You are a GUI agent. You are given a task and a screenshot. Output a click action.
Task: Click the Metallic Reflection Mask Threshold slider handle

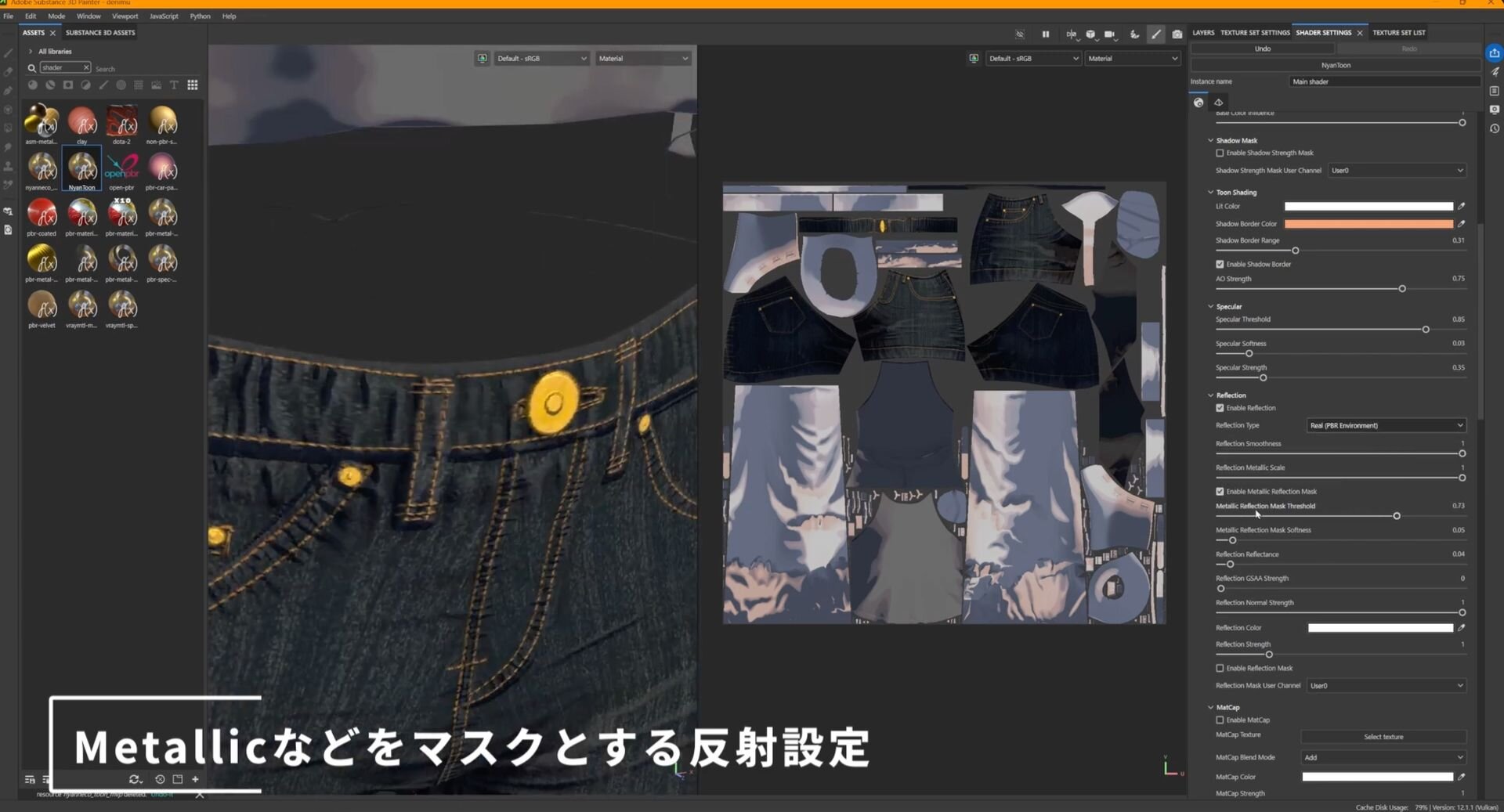tap(1397, 516)
